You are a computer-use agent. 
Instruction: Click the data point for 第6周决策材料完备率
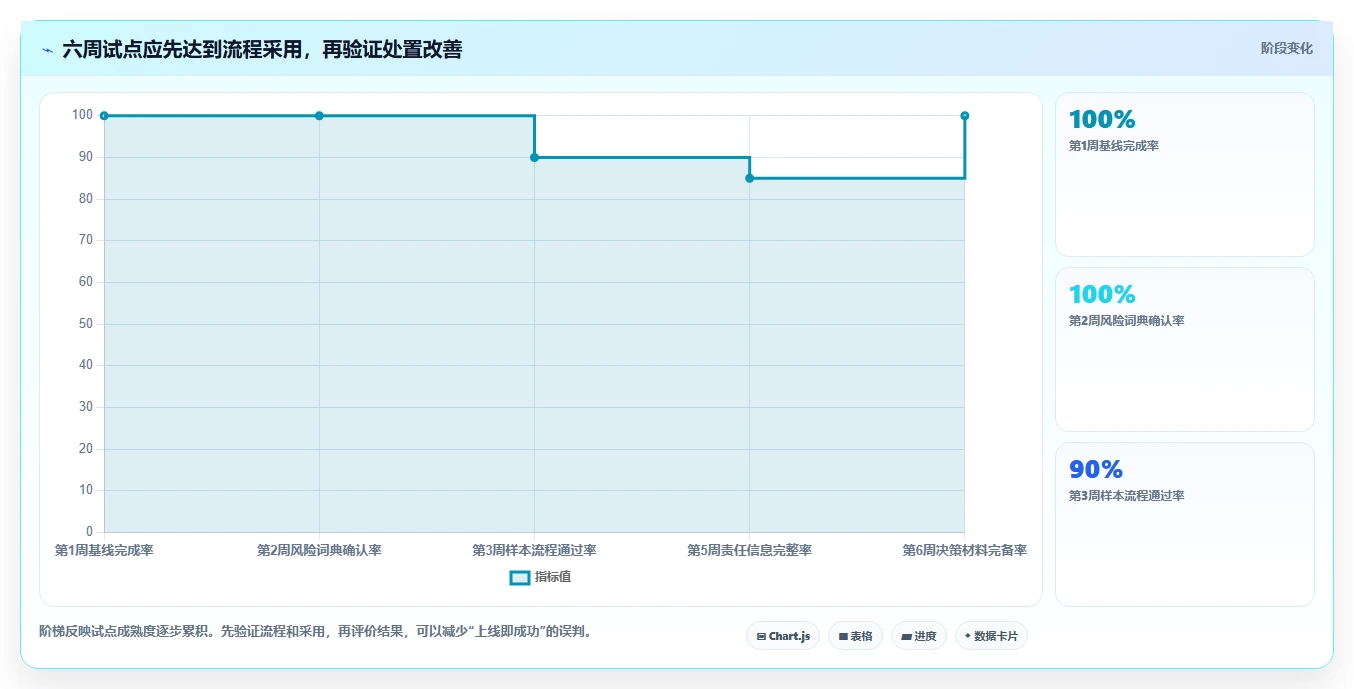(964, 116)
